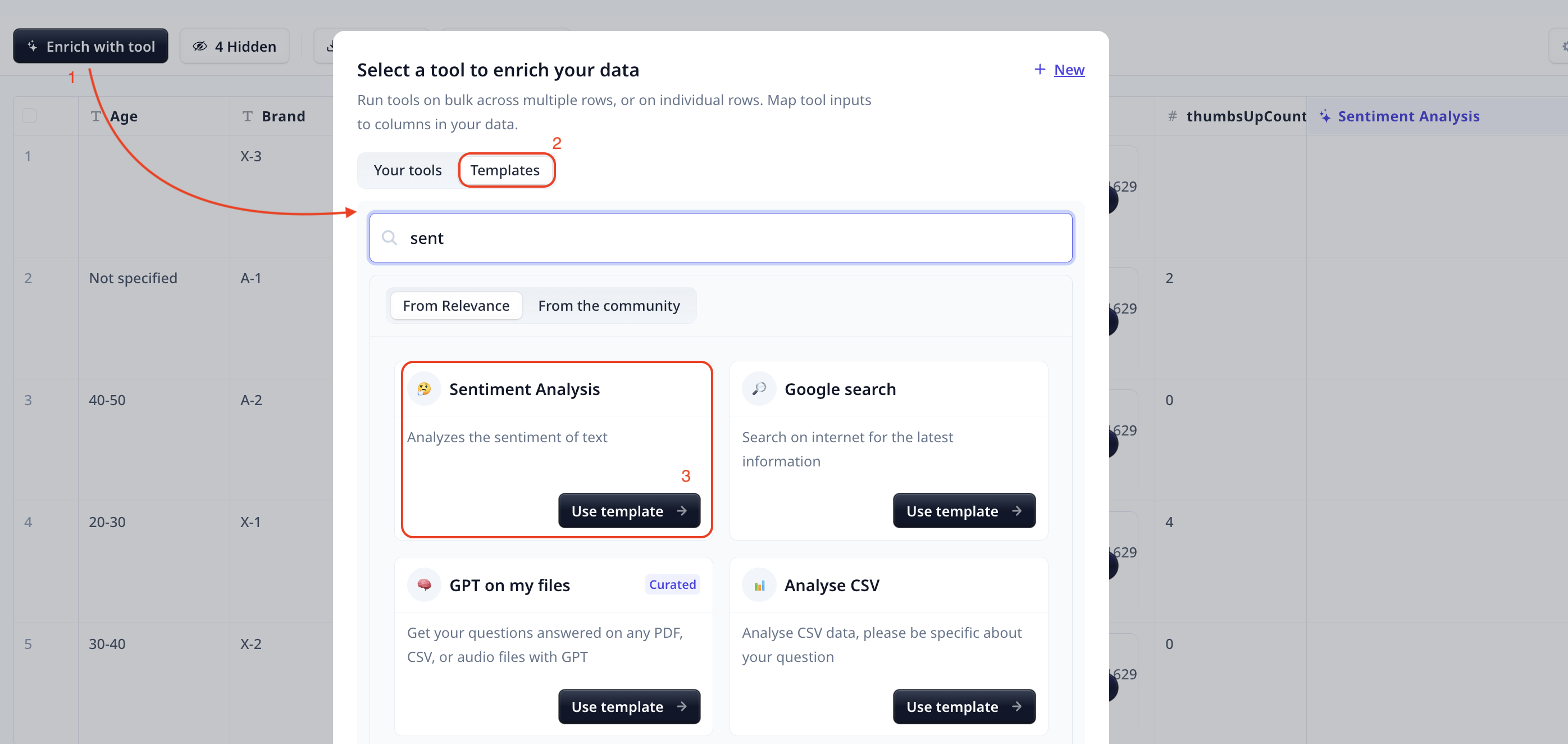Open the Templates tab
Viewport: 1568px width, 744px height.
coord(505,170)
